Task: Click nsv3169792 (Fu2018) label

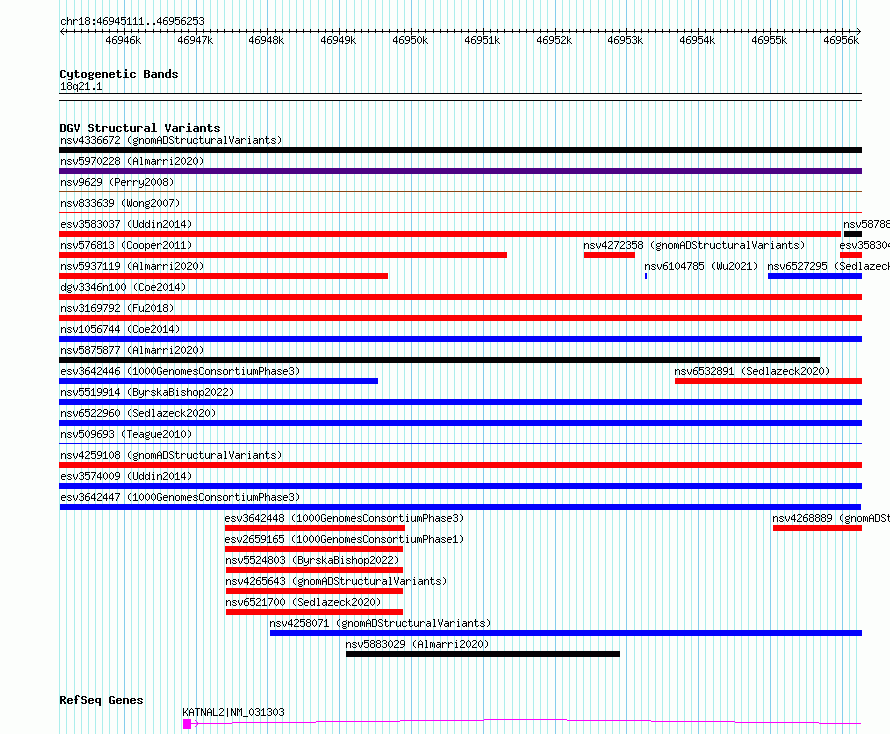Action: (117, 308)
